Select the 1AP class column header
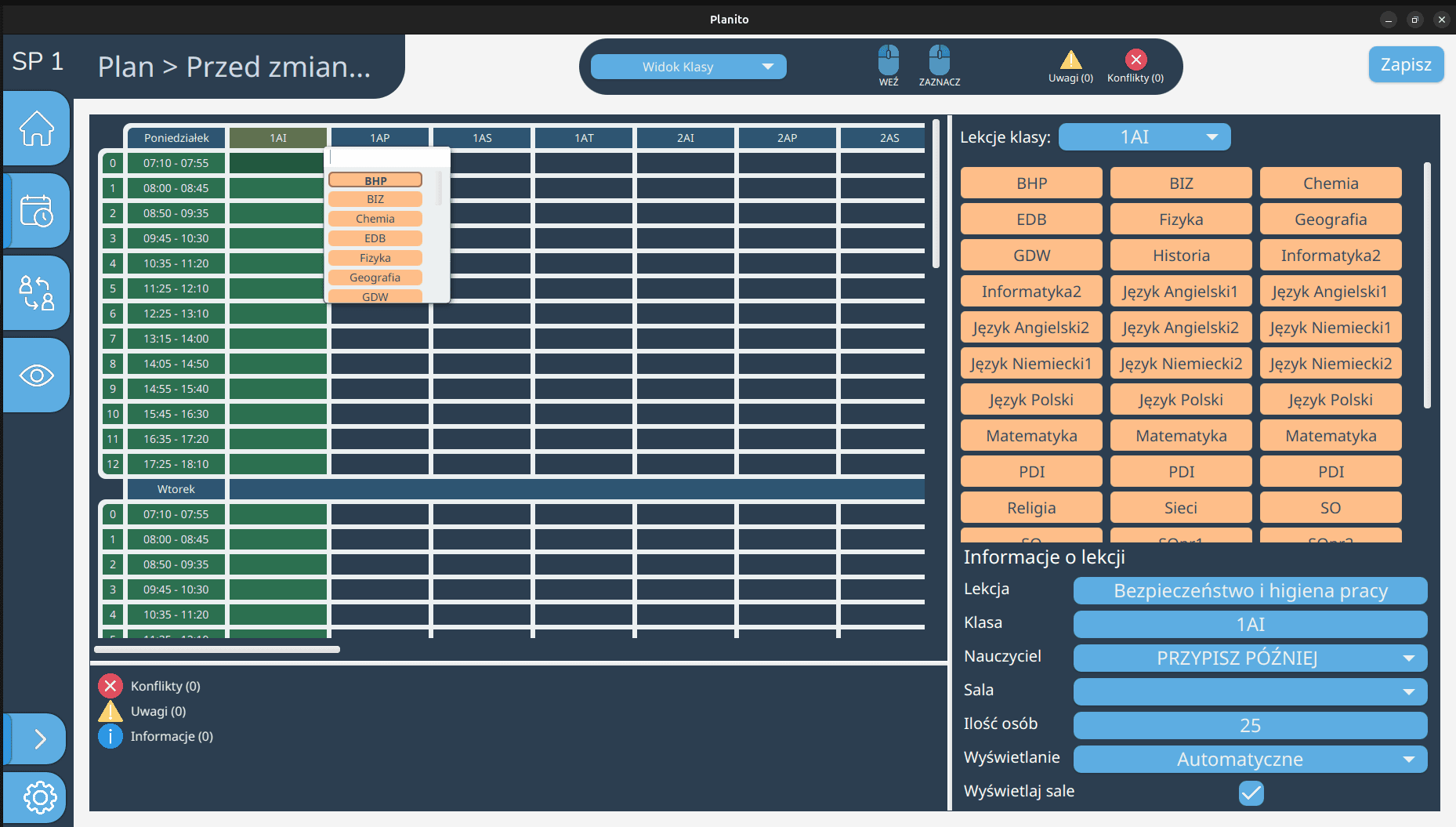This screenshot has width=1456, height=827. pos(380,137)
